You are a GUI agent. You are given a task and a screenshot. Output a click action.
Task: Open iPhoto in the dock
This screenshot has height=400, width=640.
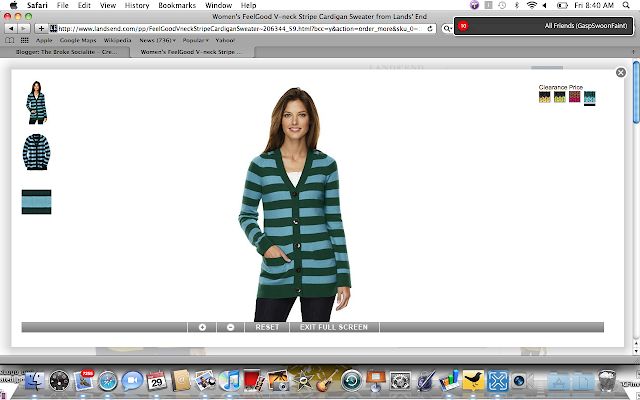coord(278,381)
